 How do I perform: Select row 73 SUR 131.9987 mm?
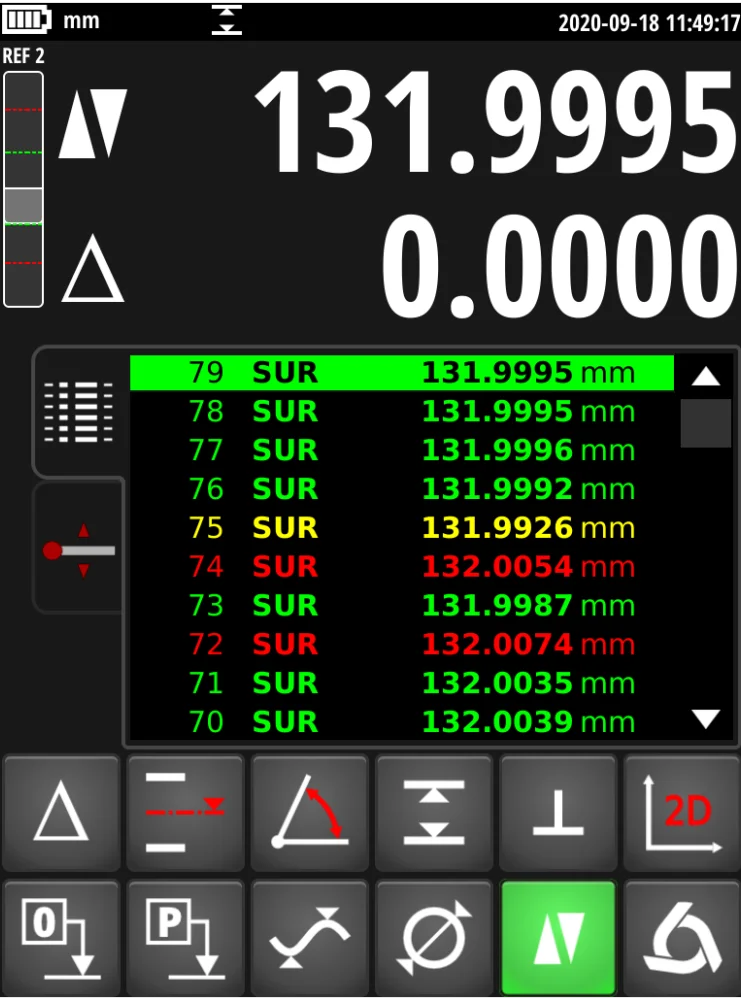coord(402,605)
